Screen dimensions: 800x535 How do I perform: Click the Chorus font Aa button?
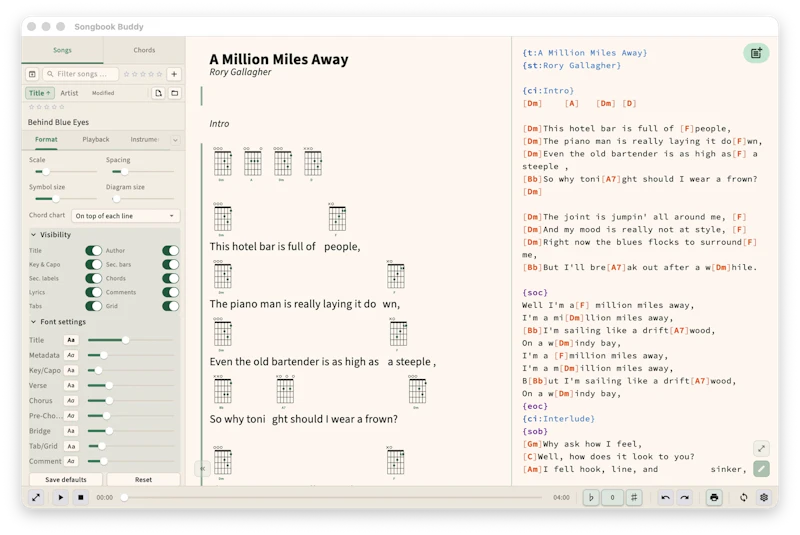point(71,400)
